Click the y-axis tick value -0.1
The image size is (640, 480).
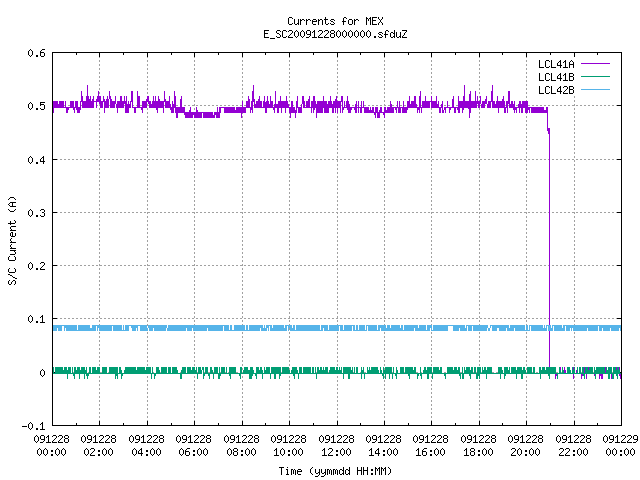(x=33, y=426)
